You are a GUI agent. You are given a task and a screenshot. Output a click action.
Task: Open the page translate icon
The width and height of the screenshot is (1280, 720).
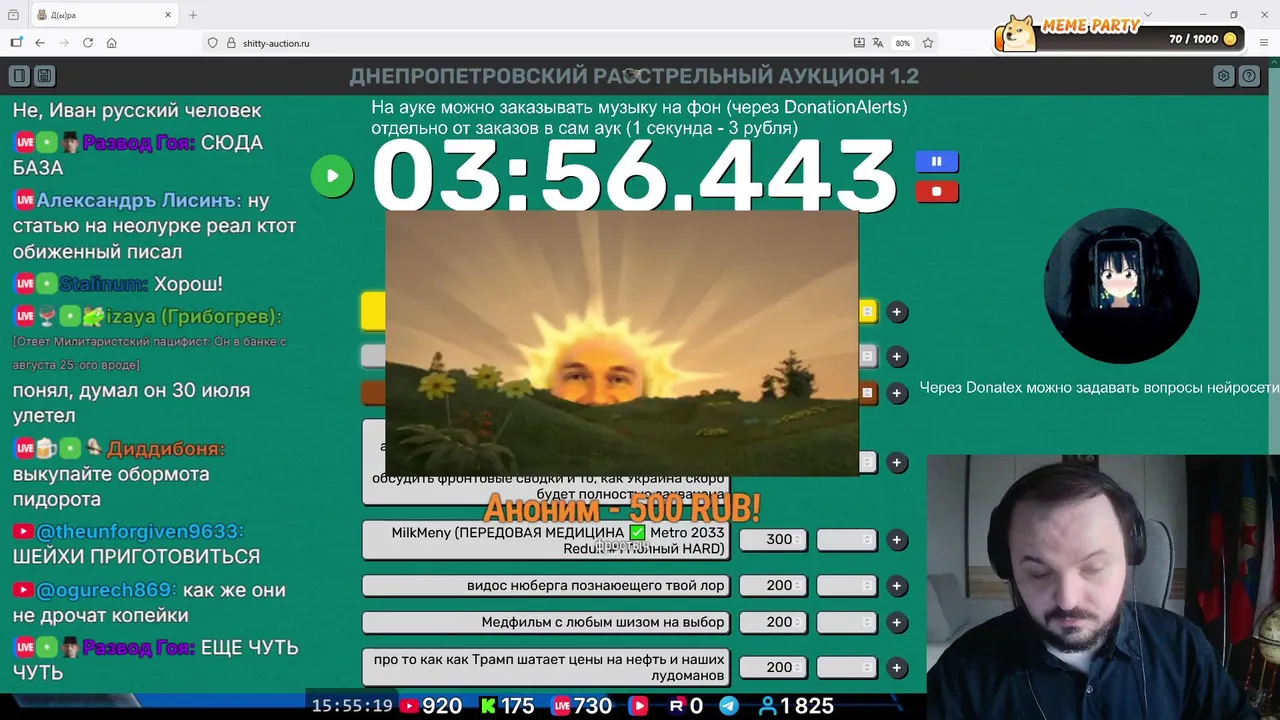pos(878,43)
